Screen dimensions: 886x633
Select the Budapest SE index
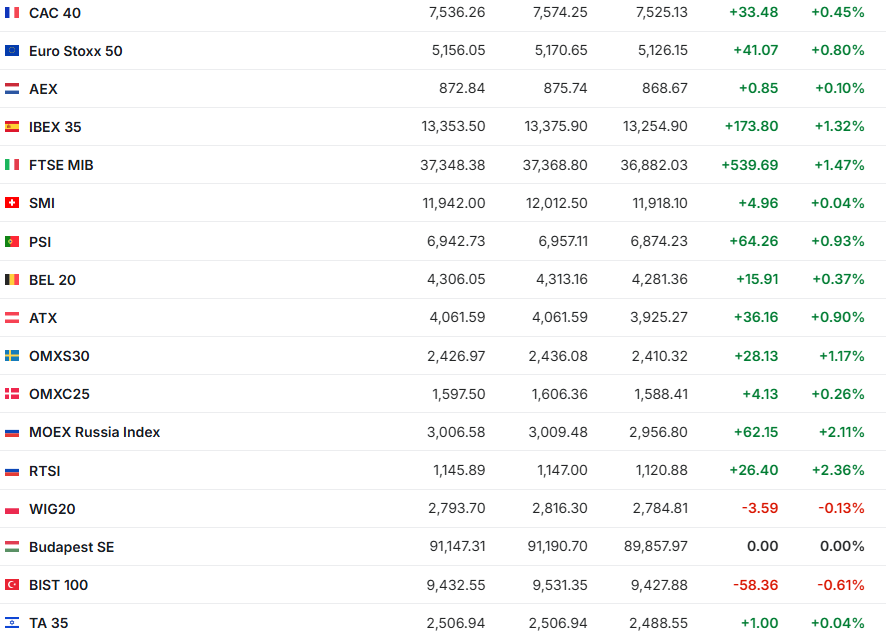71,547
